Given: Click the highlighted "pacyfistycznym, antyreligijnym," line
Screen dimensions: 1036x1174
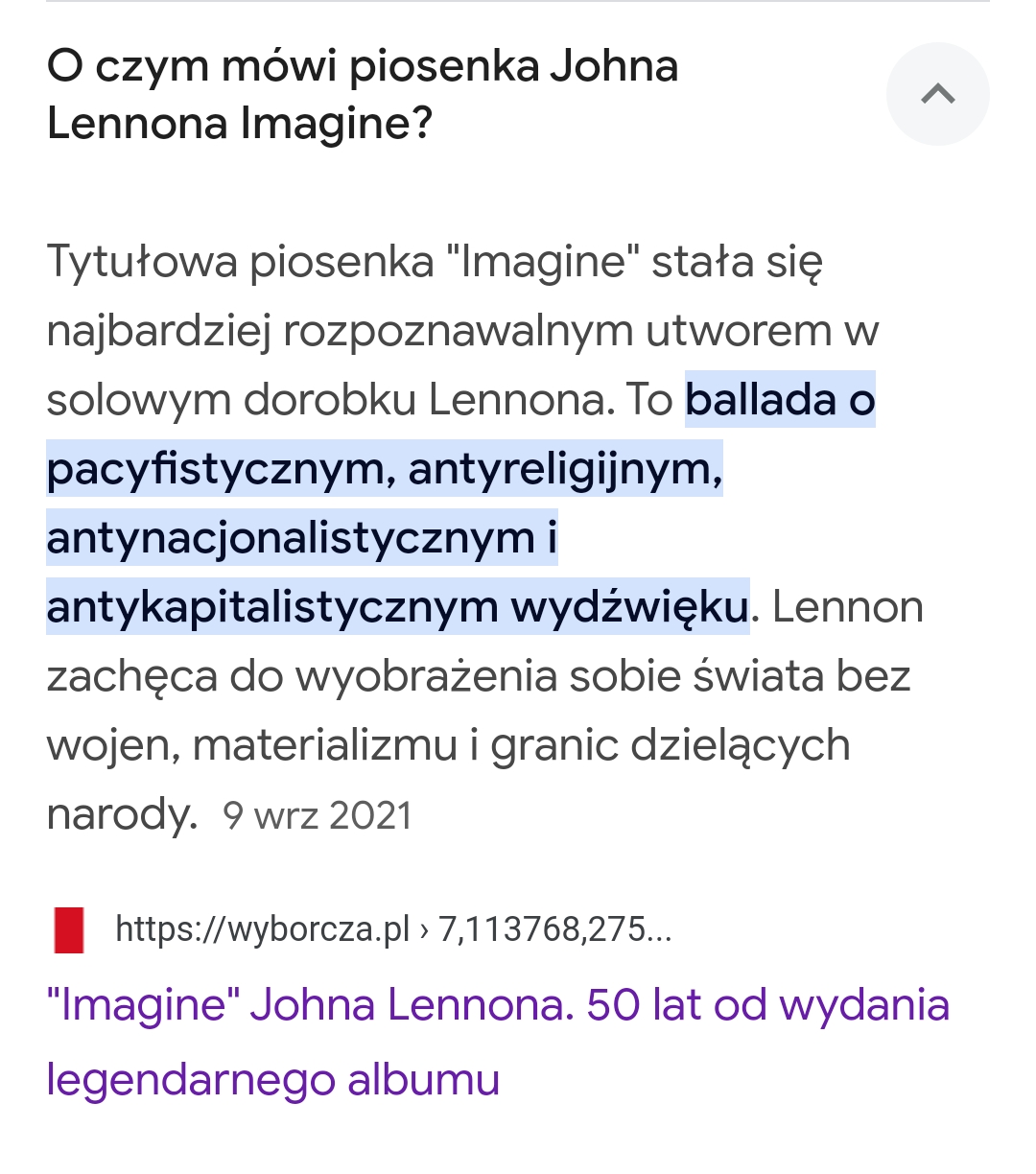Looking at the screenshot, I should coord(384,469).
